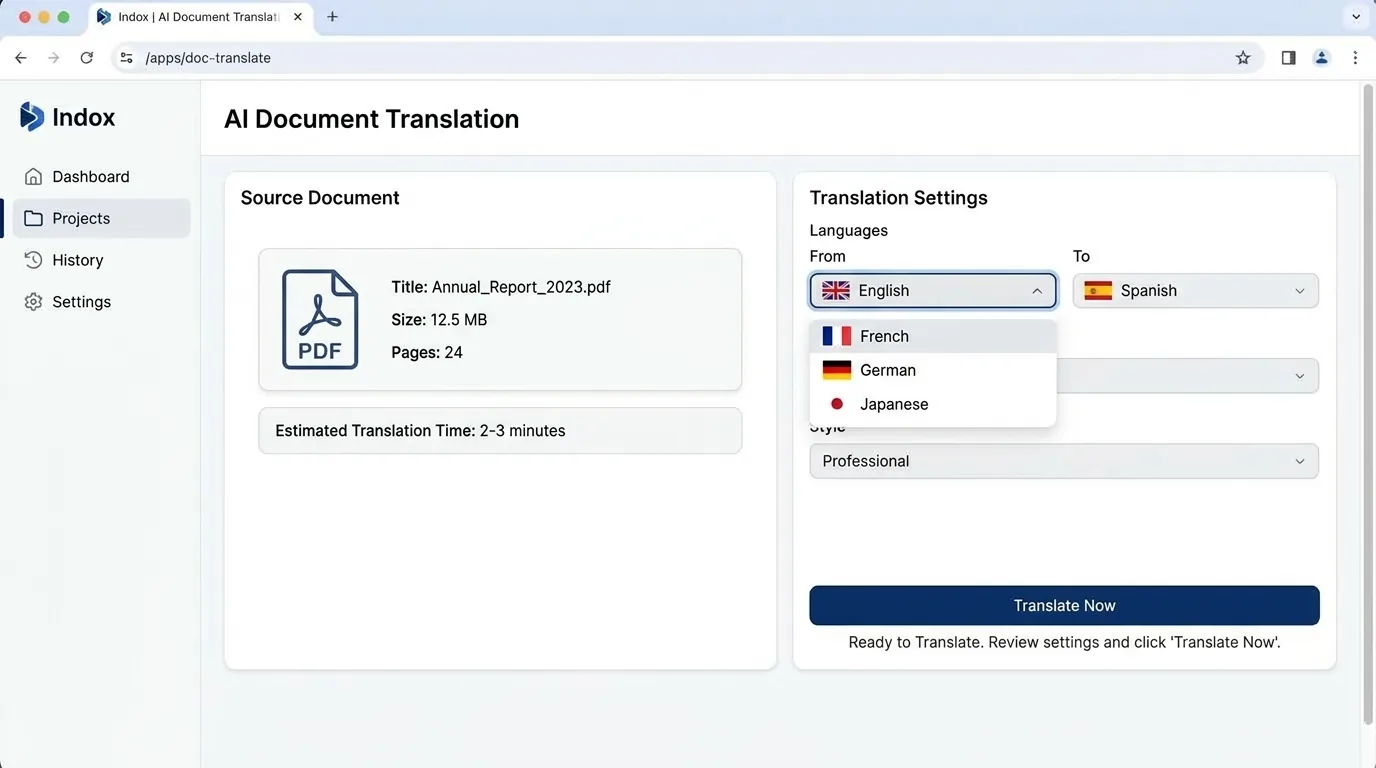
Task: Click the To dropdown down chevron
Action: click(x=1300, y=291)
